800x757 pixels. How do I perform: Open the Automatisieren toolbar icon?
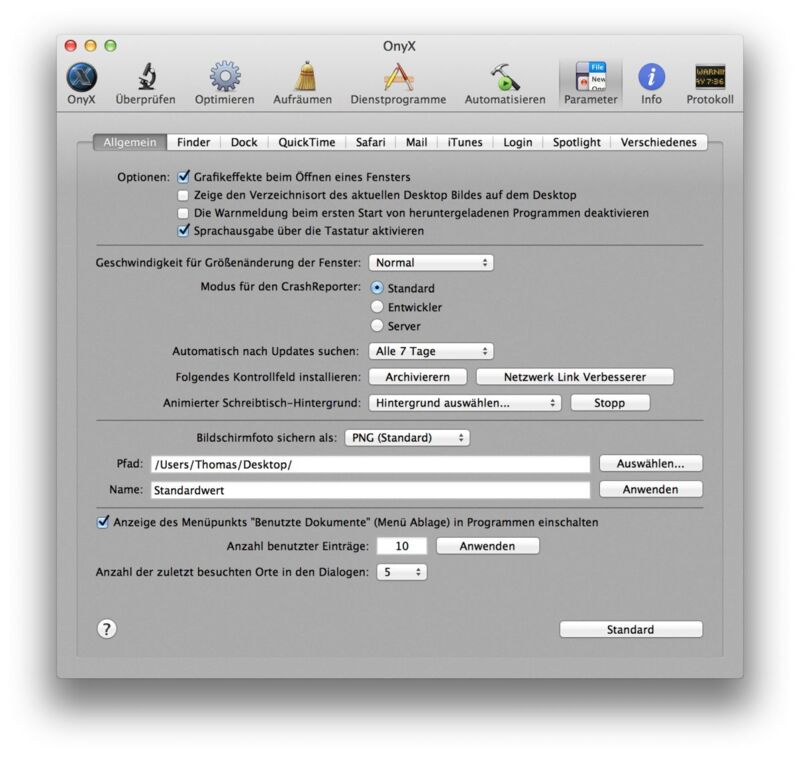pos(504,77)
